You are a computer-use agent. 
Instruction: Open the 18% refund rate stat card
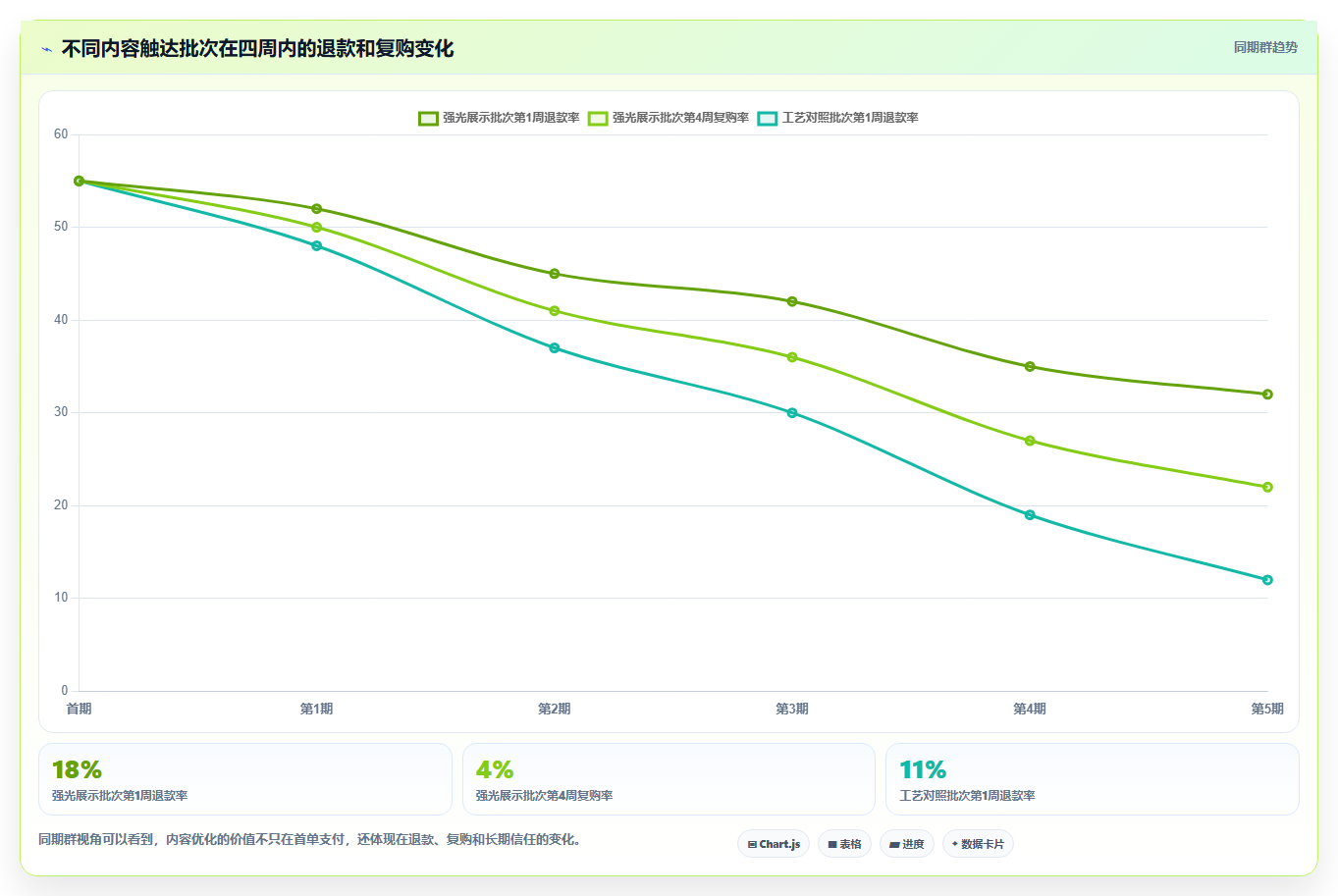tap(245, 779)
